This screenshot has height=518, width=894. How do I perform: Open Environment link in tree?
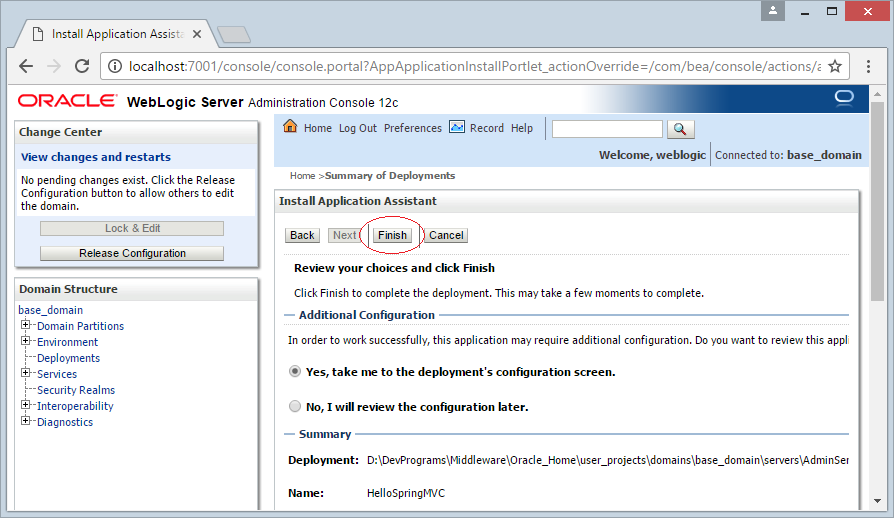(67, 342)
